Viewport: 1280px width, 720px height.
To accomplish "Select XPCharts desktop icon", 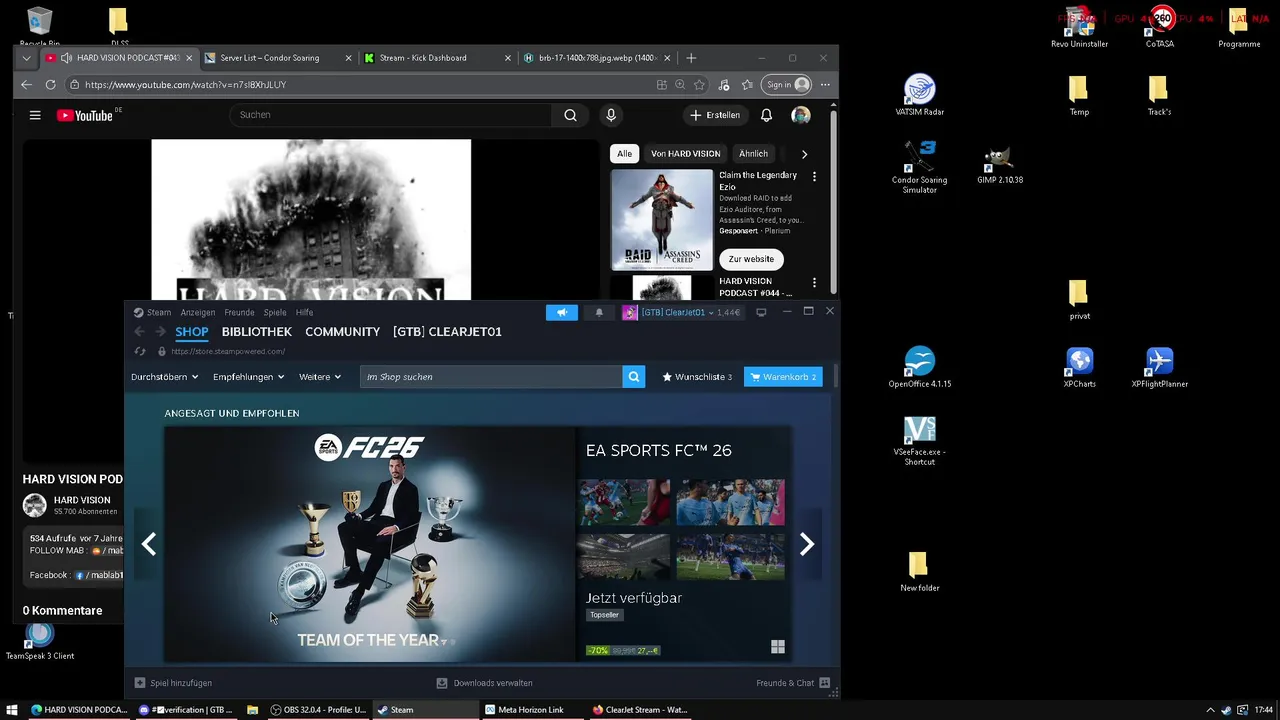I will 1080,368.
